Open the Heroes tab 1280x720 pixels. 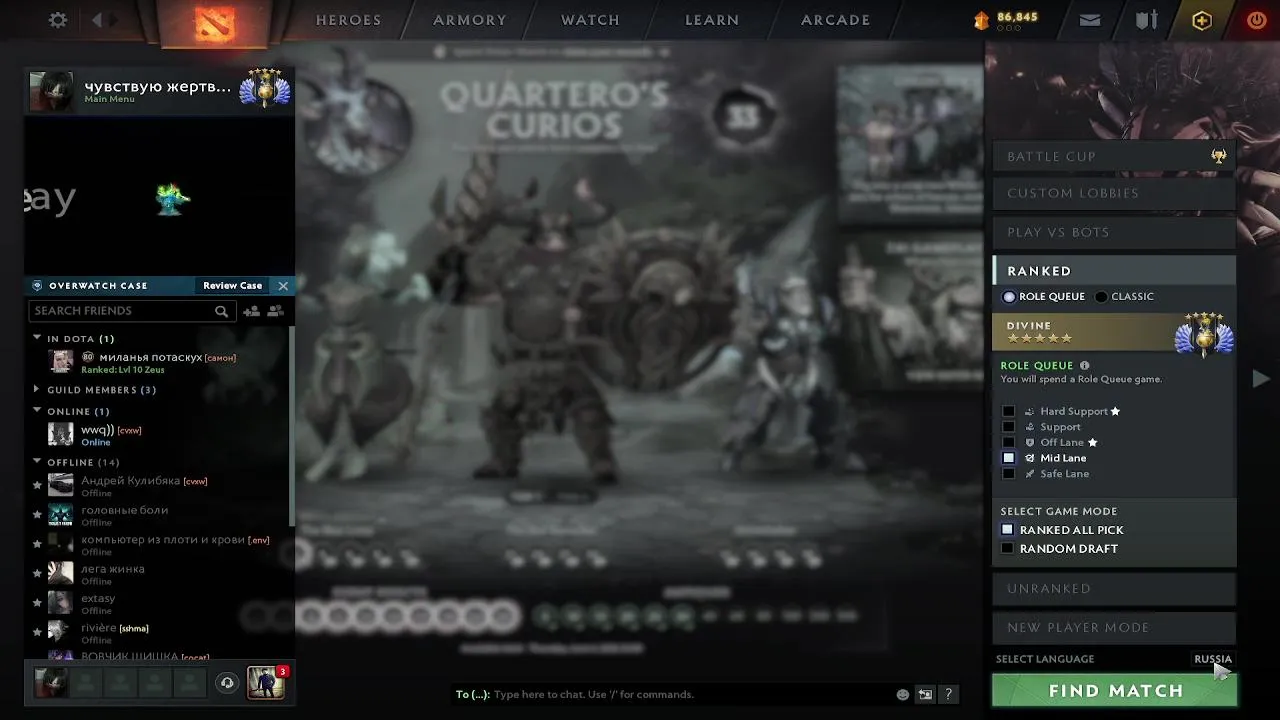pyautogui.click(x=348, y=20)
